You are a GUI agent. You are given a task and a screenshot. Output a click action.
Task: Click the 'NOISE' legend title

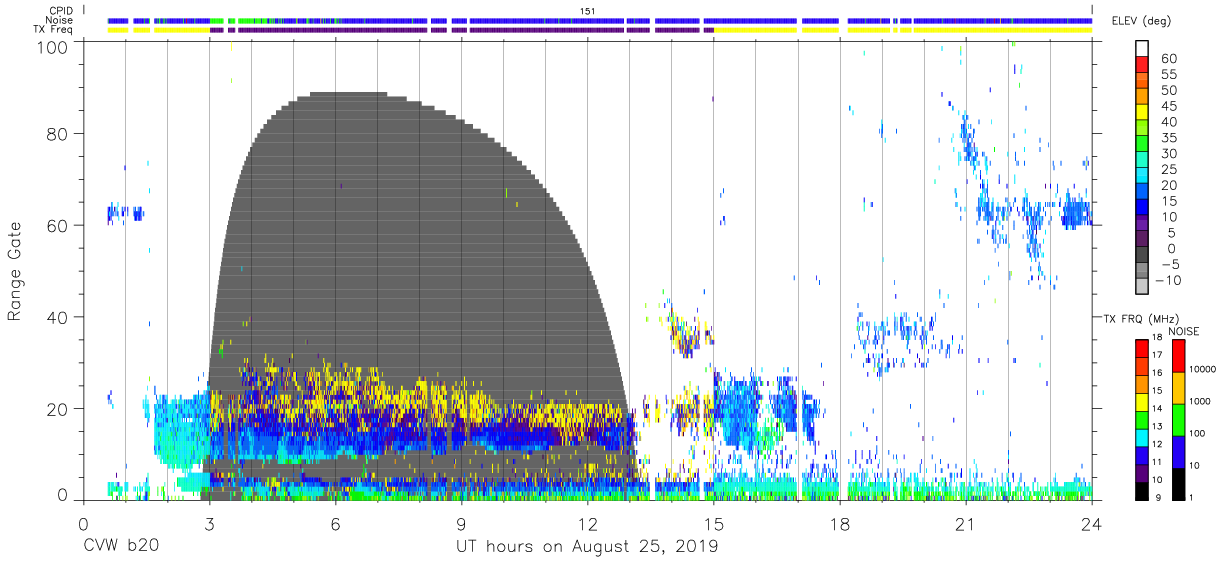[x=1183, y=331]
